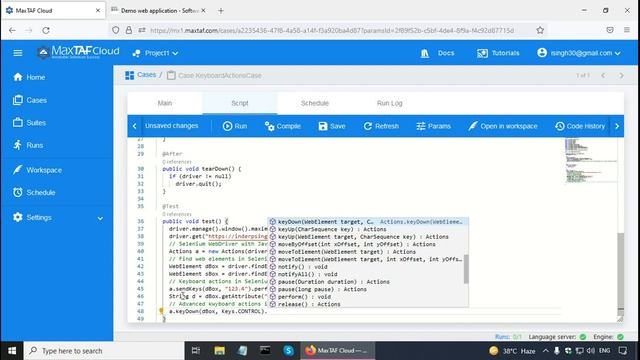Switch to the Main tab
640x360 pixels.
point(164,103)
